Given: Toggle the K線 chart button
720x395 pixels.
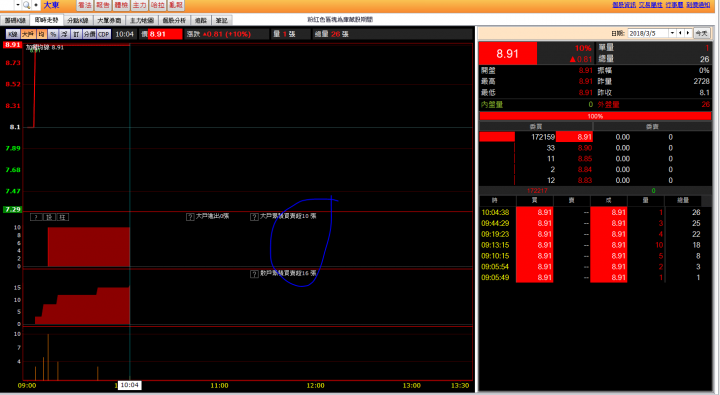Looking at the screenshot, I should click(12, 34).
